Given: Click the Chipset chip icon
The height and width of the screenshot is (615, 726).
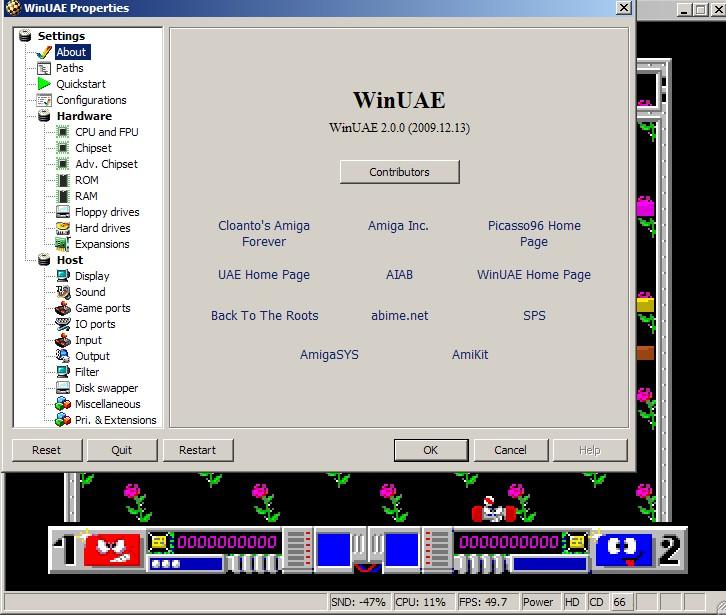Looking at the screenshot, I should point(63,148).
